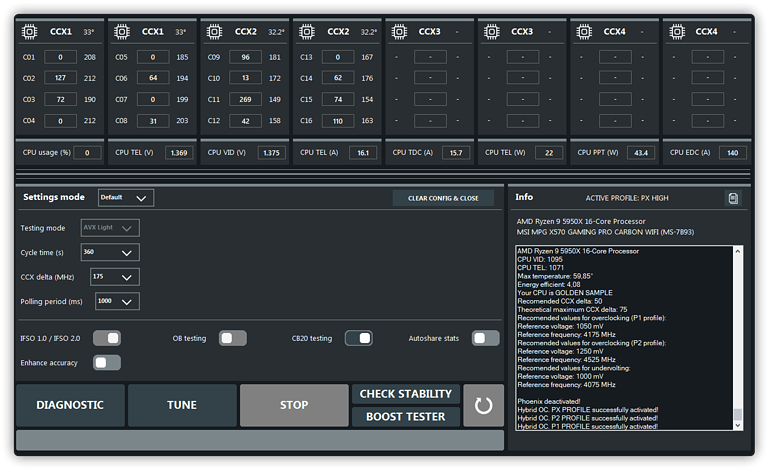The image size is (767, 470).
Task: Click the CCX4 chip icon above CPU PPT
Action: [x=585, y=32]
